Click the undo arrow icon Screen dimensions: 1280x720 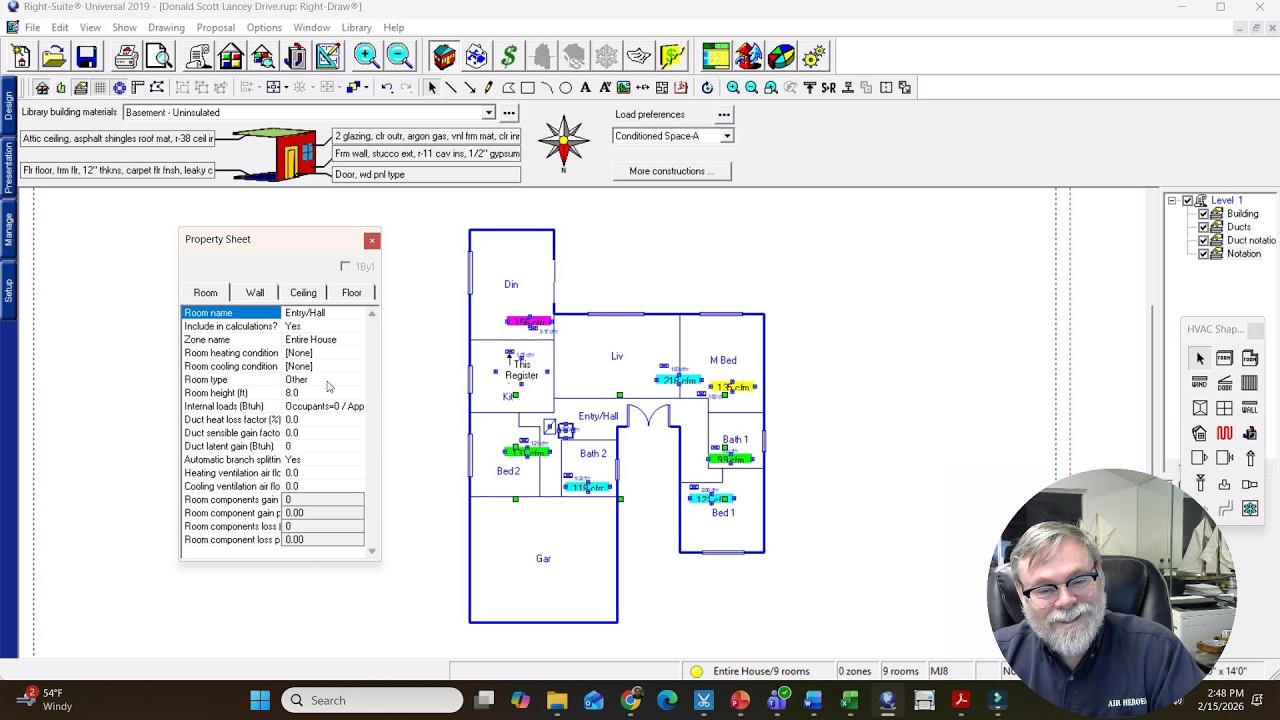387,88
